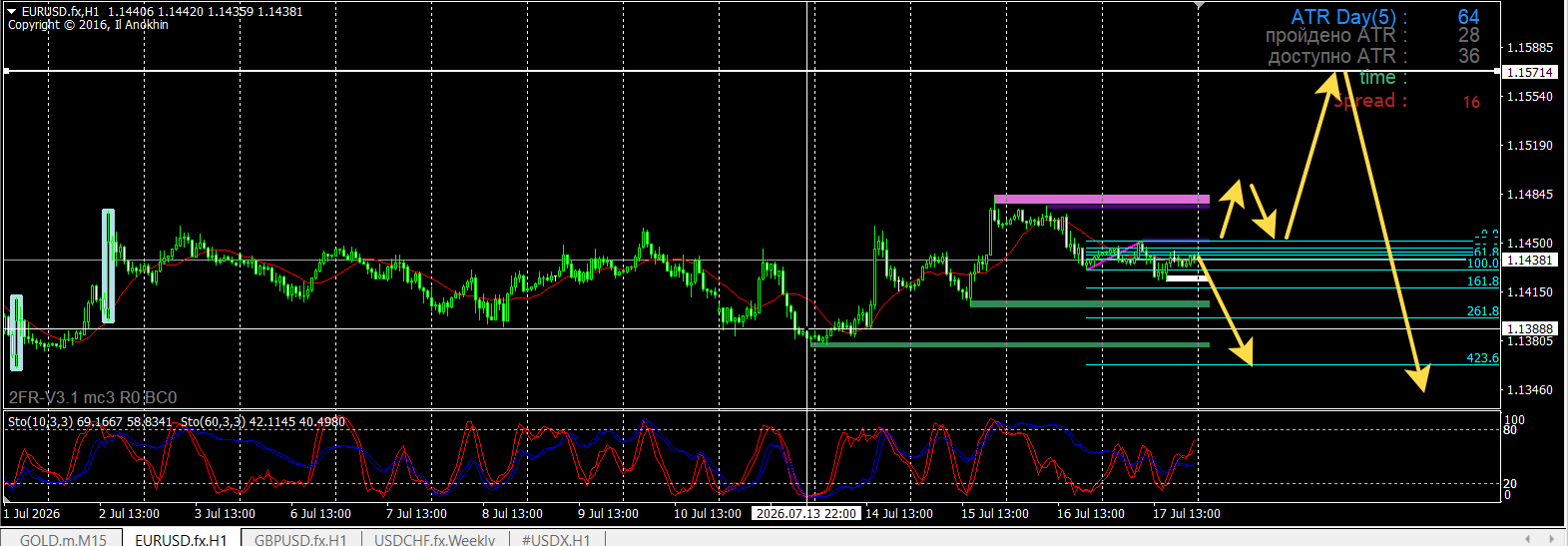
Task: Click the Fibonacci level label 423.6
Action: tap(1482, 358)
